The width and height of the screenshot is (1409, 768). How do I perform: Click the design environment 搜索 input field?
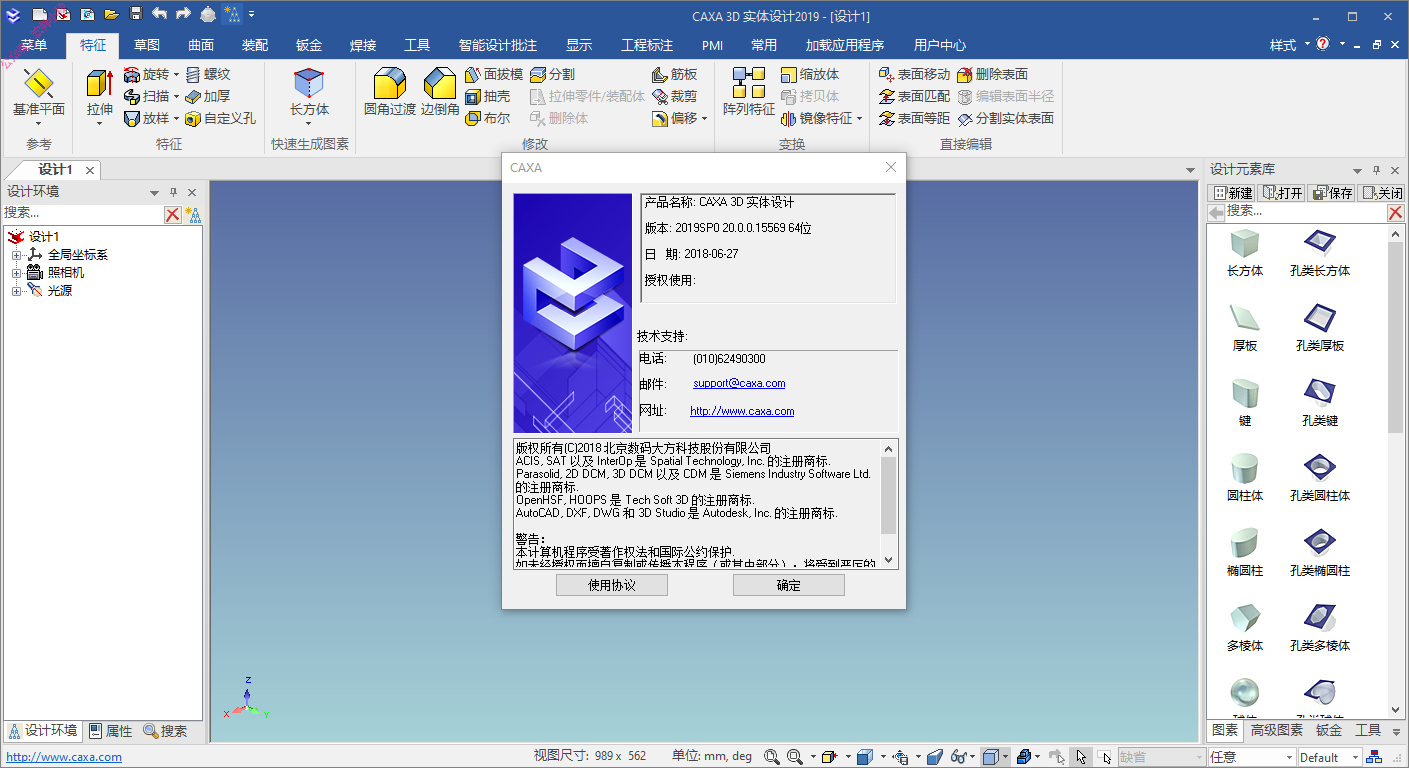point(82,213)
